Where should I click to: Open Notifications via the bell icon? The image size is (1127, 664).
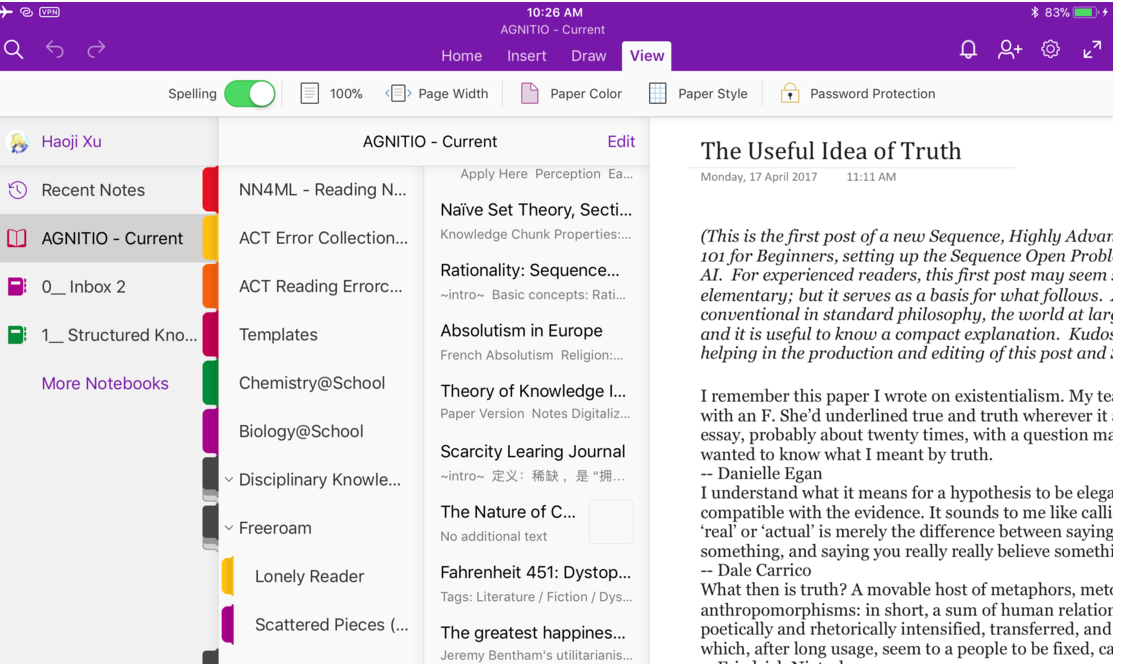click(x=967, y=48)
